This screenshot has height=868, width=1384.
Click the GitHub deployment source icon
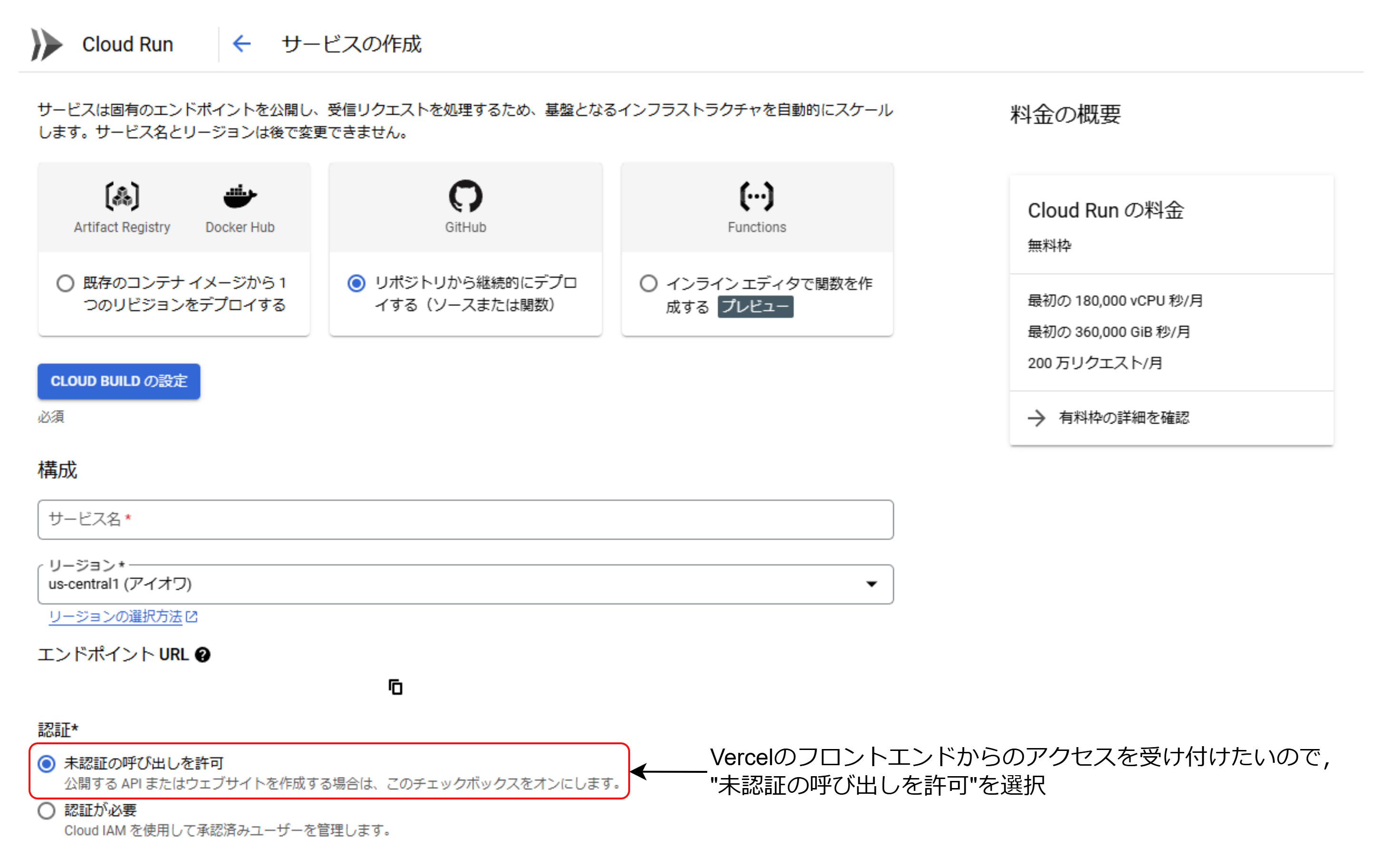pos(465,197)
